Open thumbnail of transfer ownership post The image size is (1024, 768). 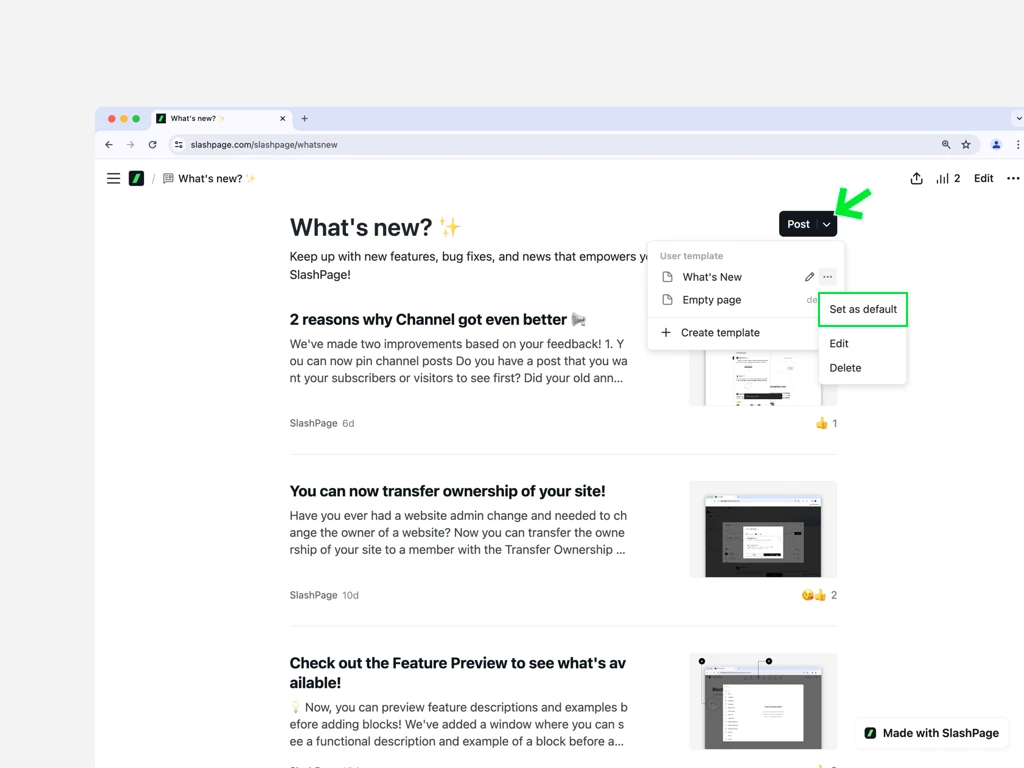pos(763,530)
